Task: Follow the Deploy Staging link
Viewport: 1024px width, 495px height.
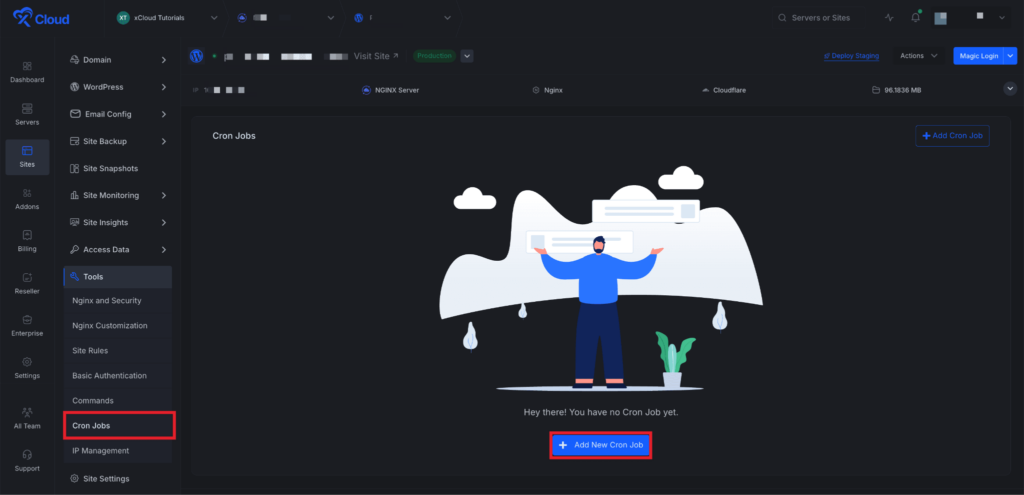Action: 851,56
